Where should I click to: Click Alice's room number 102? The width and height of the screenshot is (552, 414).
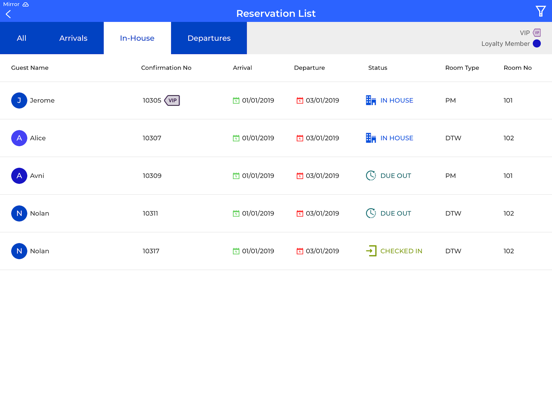point(509,138)
